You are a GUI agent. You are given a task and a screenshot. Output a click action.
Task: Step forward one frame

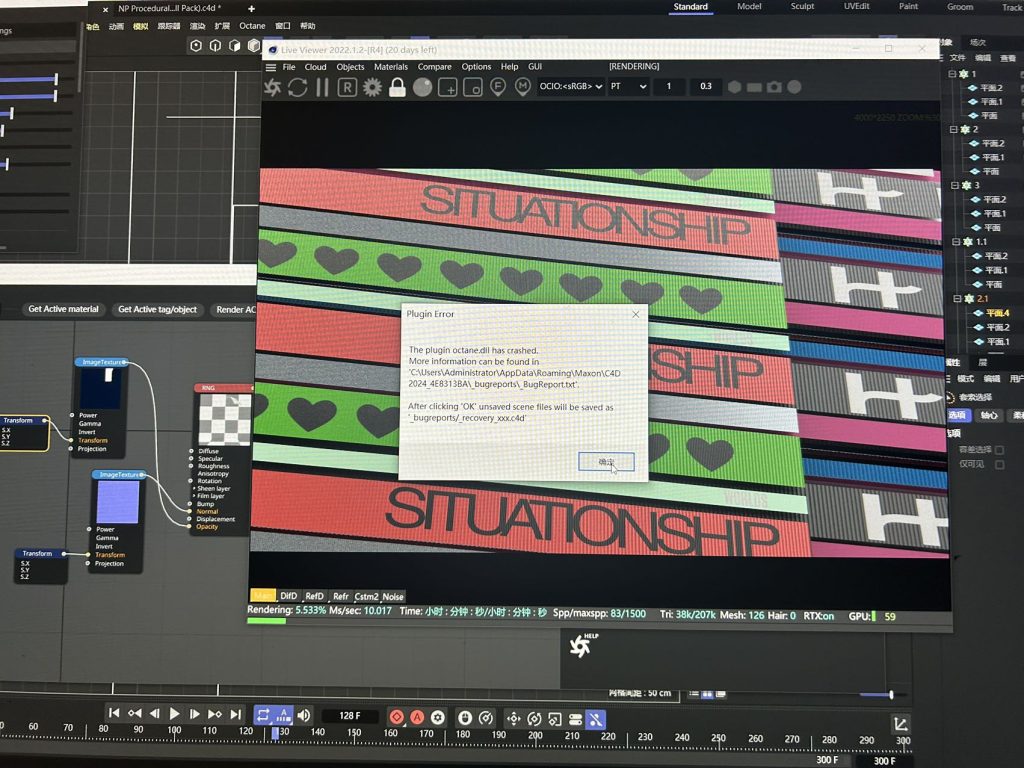coord(194,714)
